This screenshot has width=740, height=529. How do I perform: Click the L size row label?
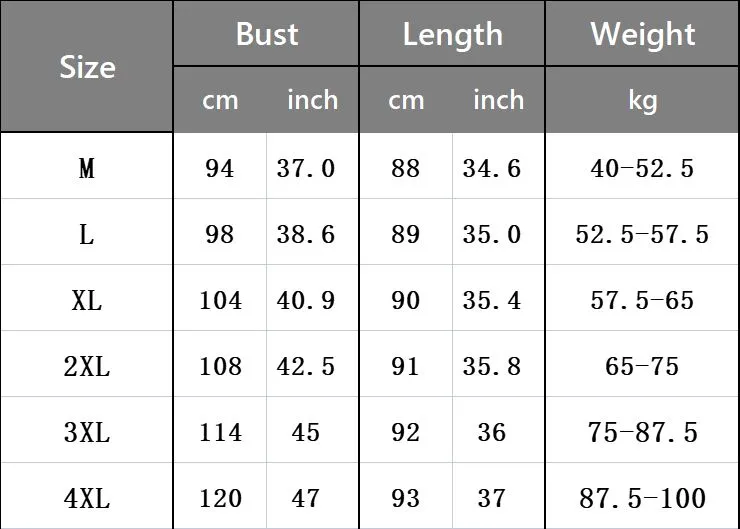(87, 234)
